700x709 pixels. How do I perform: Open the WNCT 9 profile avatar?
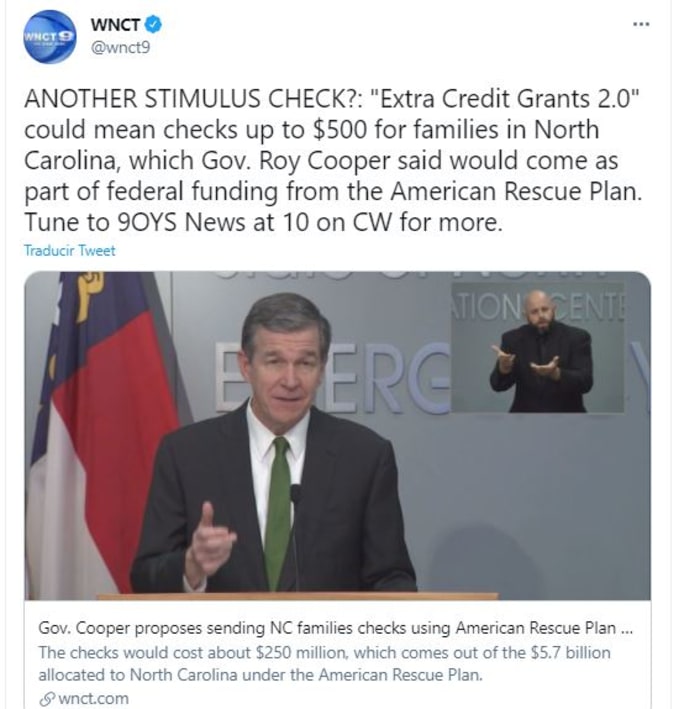coord(50,37)
